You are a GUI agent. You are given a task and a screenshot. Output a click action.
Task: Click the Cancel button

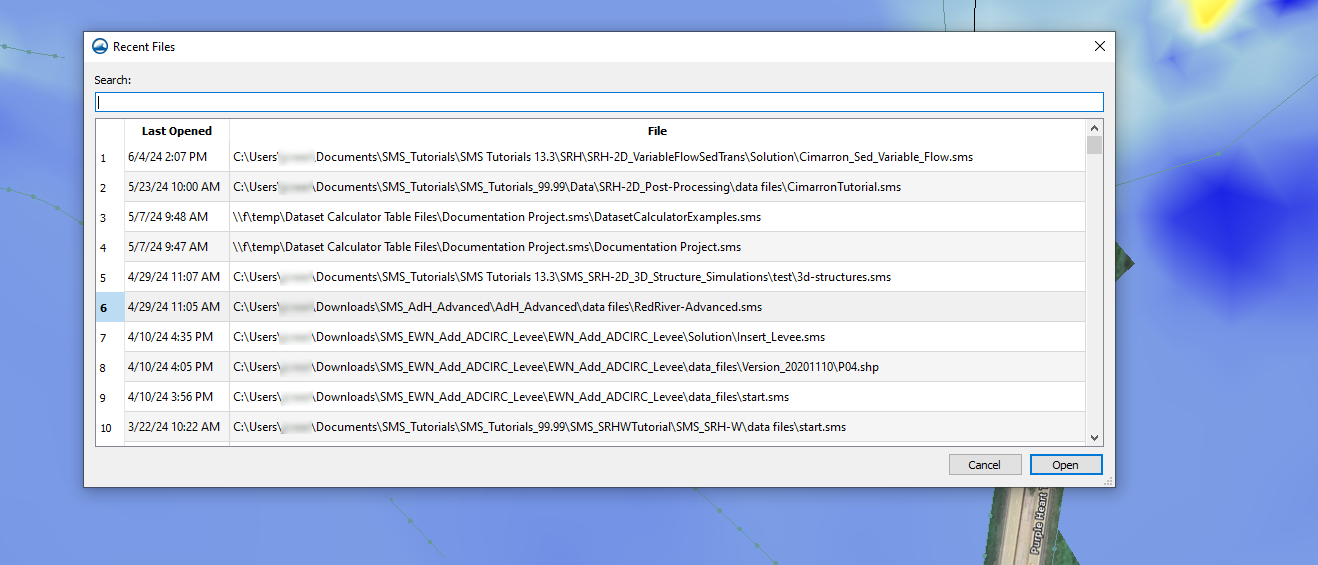click(985, 465)
